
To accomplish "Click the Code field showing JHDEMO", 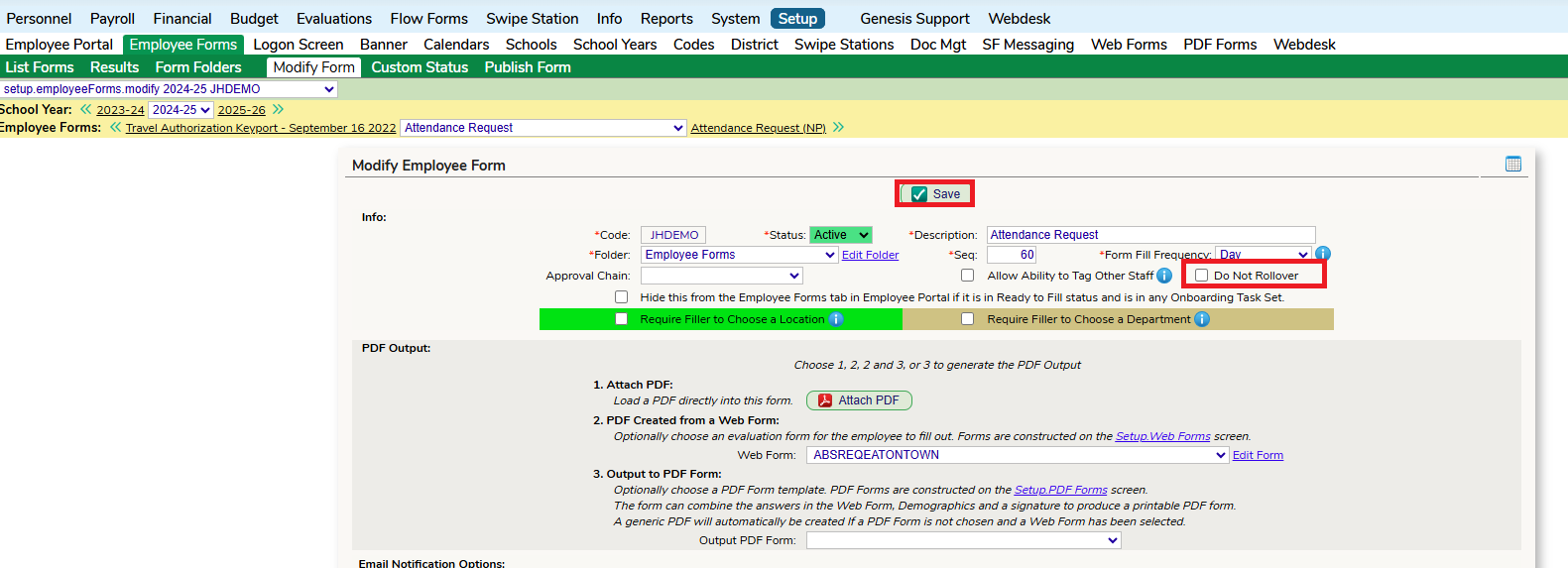I will point(673,235).
